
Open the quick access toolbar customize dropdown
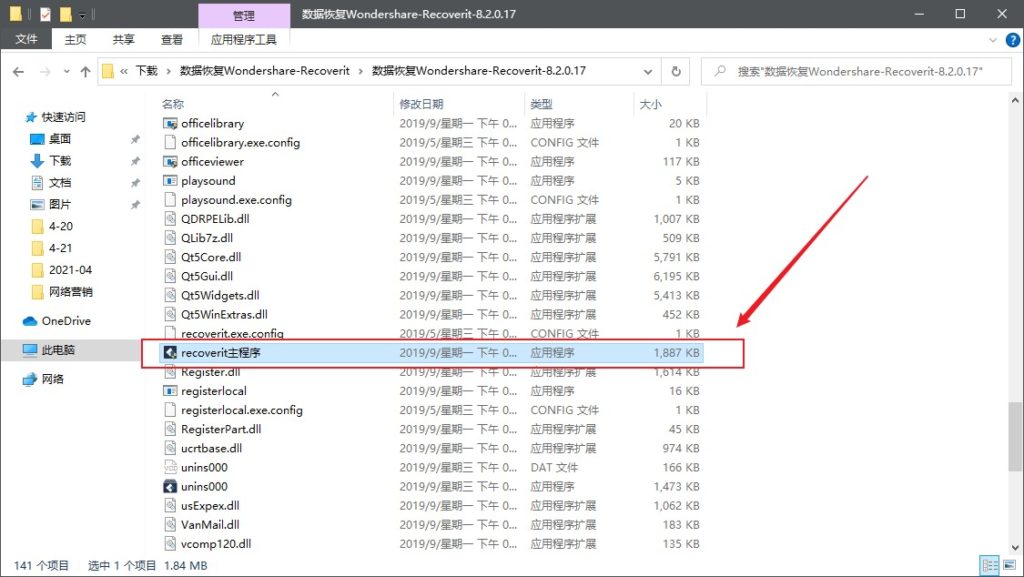click(82, 14)
